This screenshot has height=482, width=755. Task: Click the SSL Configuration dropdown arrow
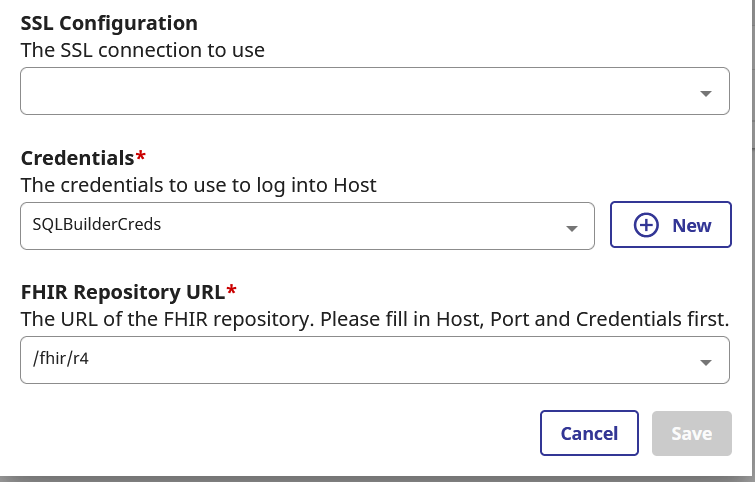705,93
